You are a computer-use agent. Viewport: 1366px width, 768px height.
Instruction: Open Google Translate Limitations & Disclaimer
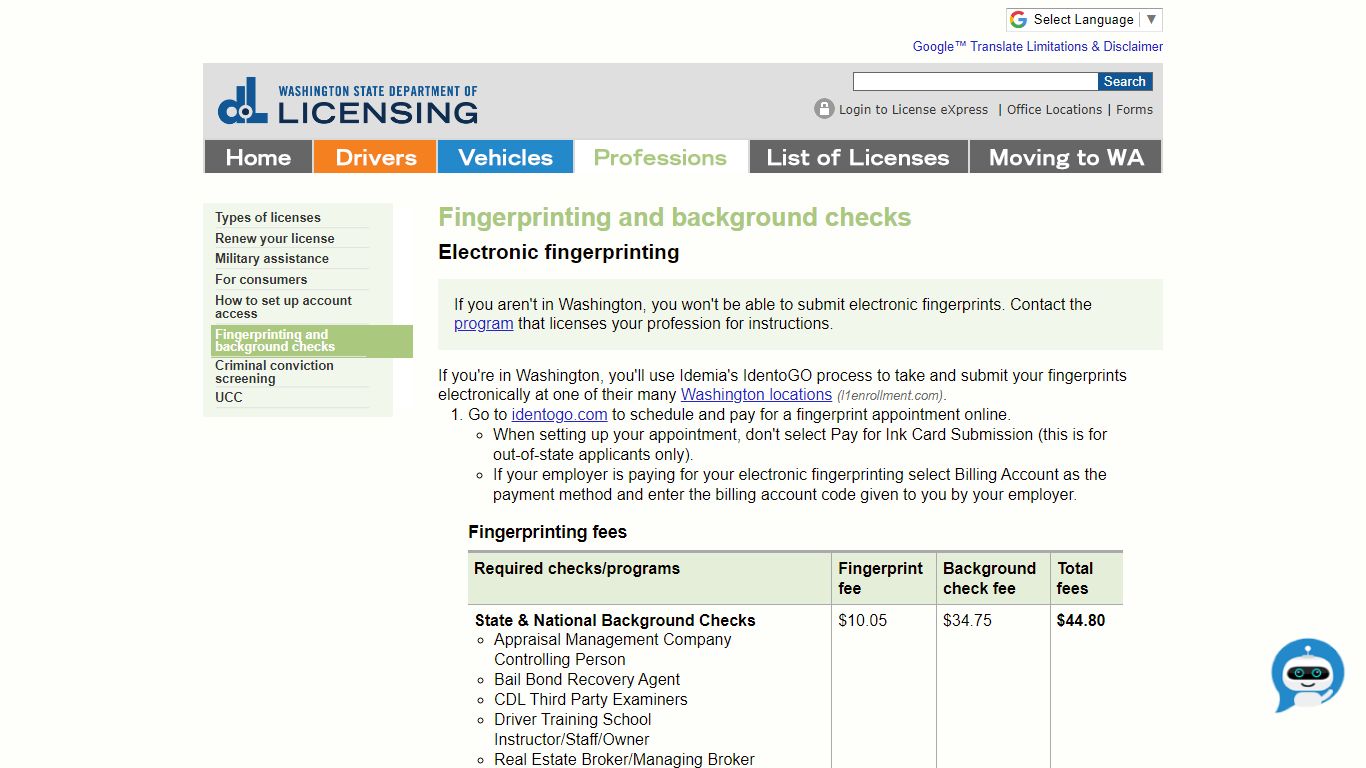pyautogui.click(x=1038, y=46)
